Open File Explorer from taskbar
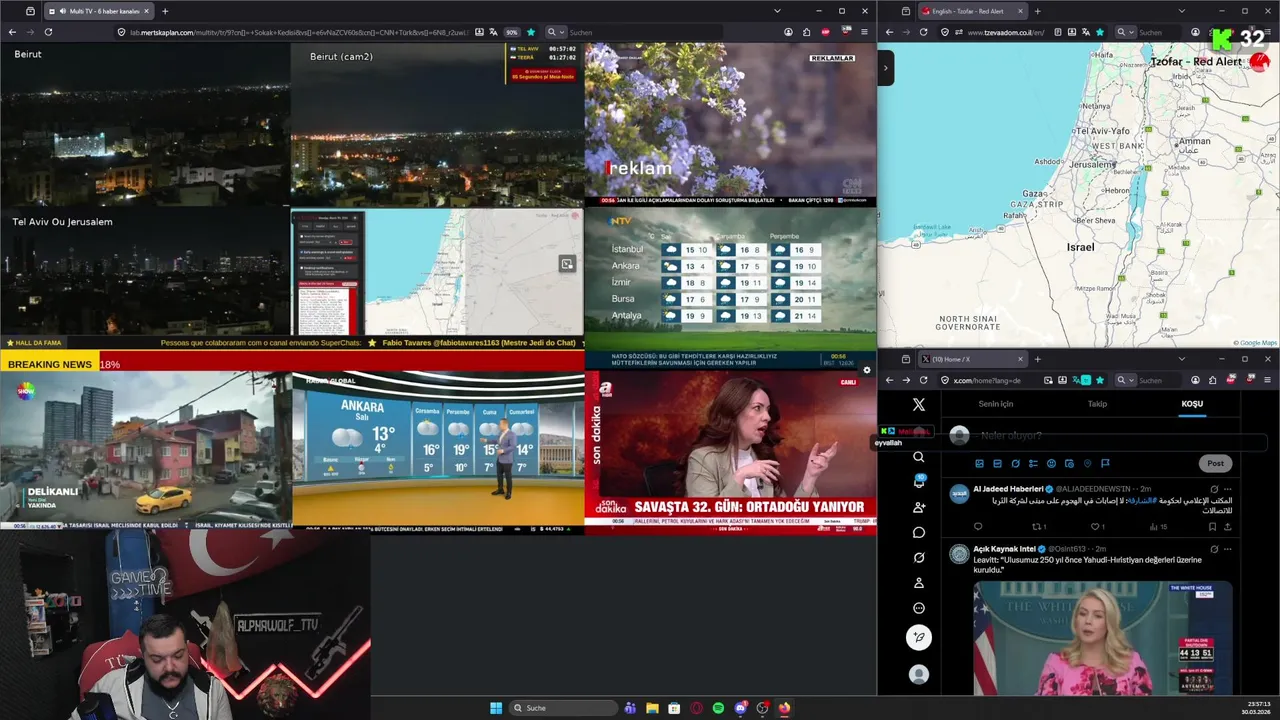1280x720 pixels. 652,708
